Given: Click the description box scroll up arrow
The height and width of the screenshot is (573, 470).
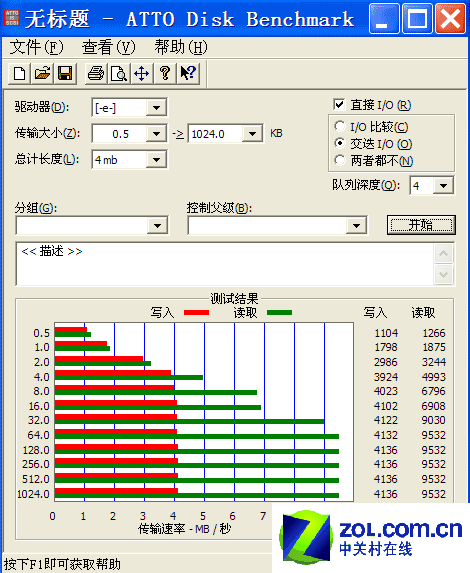Looking at the screenshot, I should point(444,254).
